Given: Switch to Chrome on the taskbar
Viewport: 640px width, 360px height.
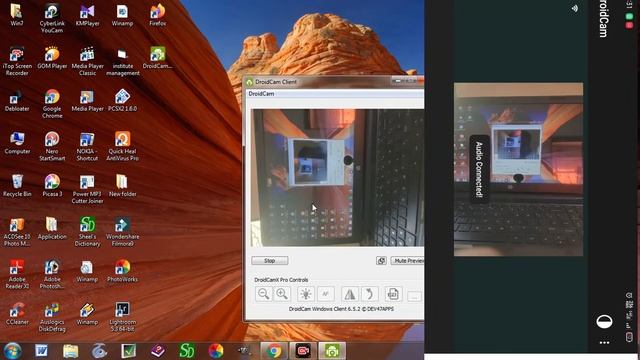Looking at the screenshot, I should 273,351.
